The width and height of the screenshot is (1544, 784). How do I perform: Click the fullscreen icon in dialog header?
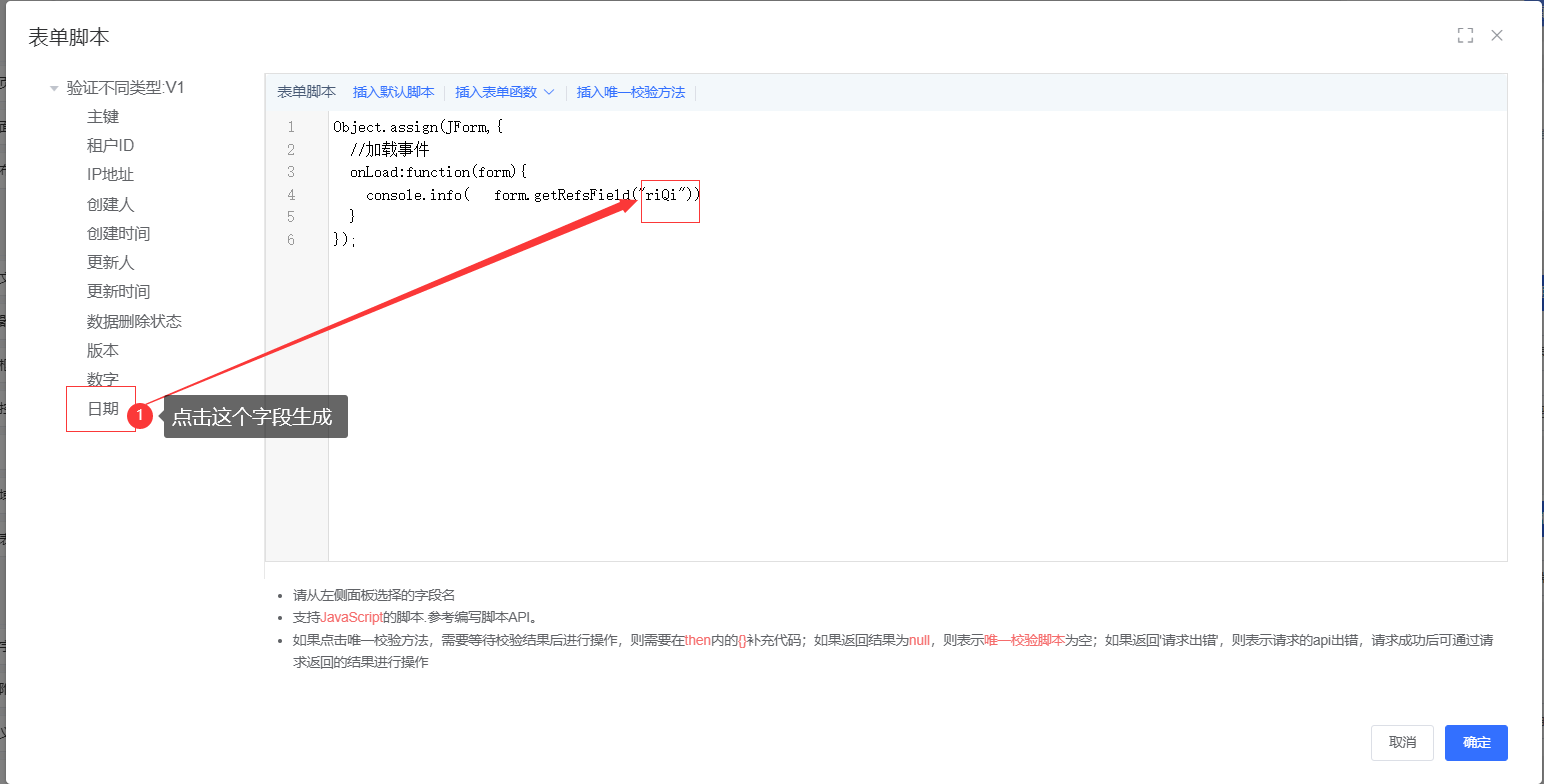pos(1465,36)
